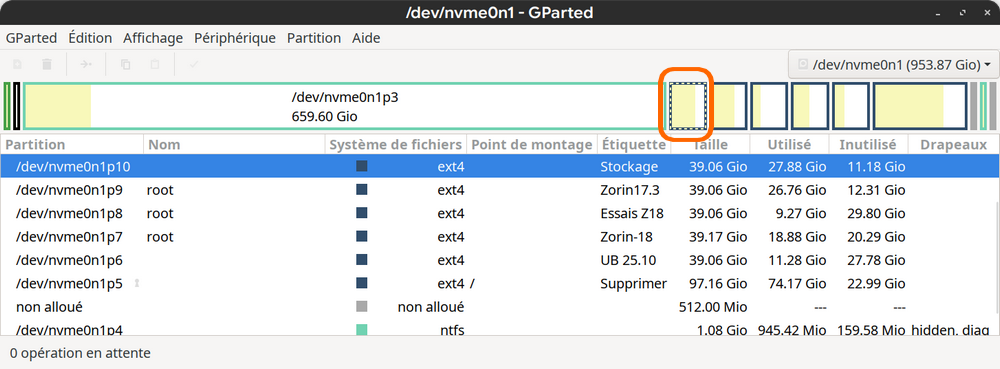Viewport: 1000px width, 369px height.
Task: Sort by the Système de fichiers header
Action: [x=395, y=145]
